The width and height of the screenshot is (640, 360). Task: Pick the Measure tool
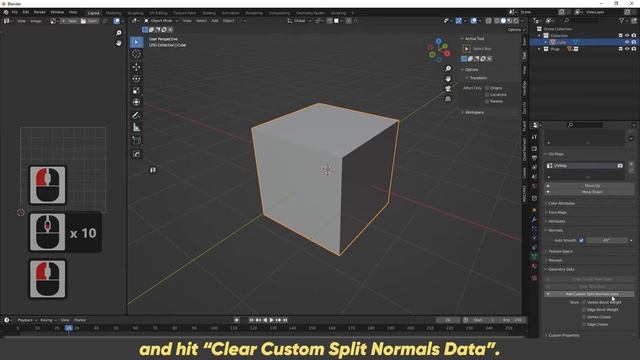click(137, 128)
